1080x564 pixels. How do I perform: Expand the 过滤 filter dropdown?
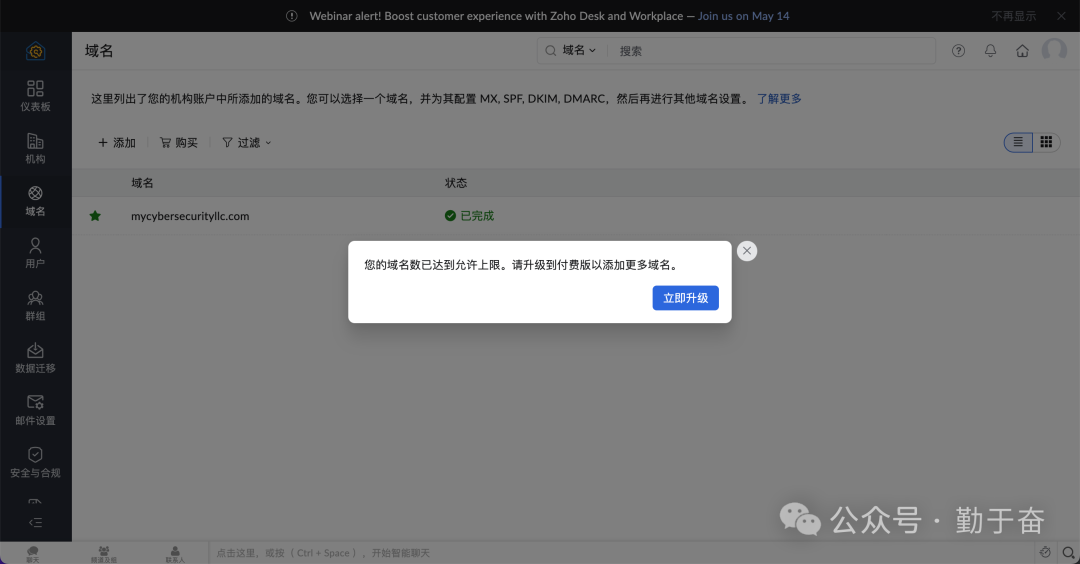point(247,143)
